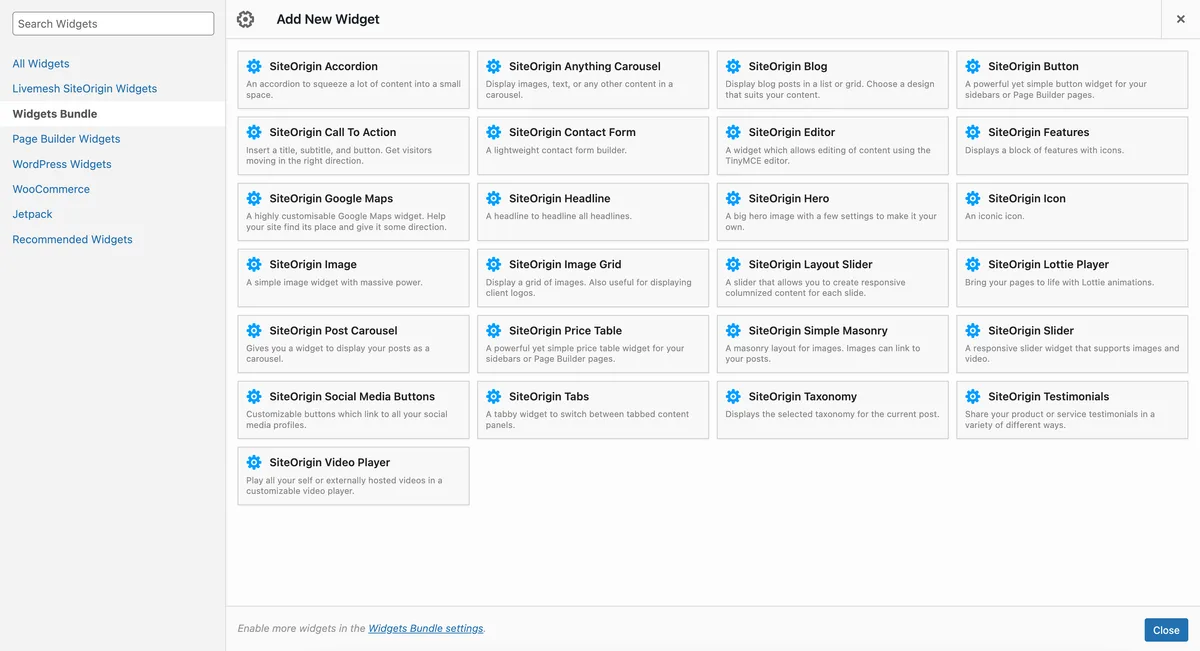
Task: Choose the SiteOrigin Hero title
Action: (x=789, y=198)
